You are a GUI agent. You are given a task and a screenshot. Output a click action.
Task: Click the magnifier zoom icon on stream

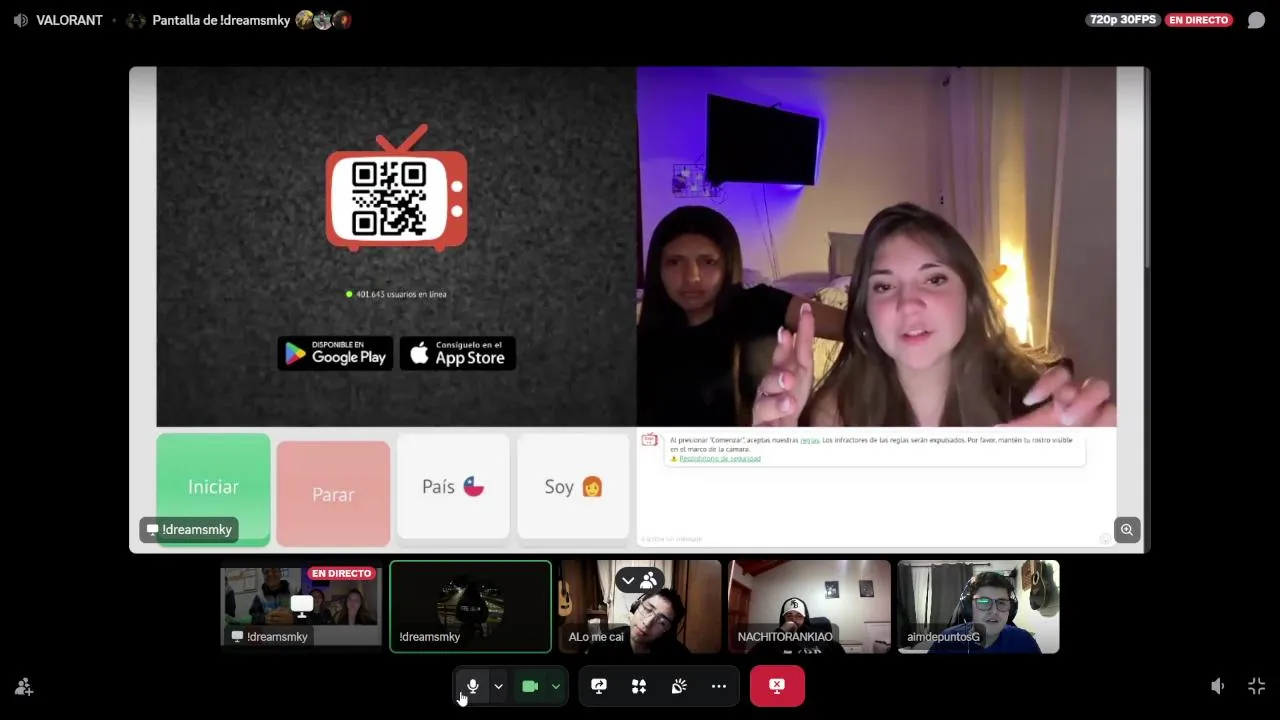tap(1127, 530)
